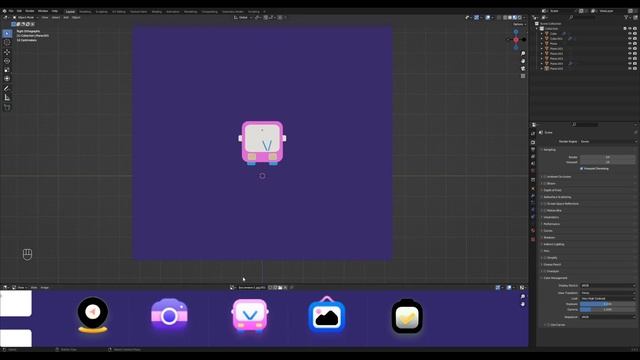Switch perspective/orthographic with the grid icon

(x=523, y=76)
